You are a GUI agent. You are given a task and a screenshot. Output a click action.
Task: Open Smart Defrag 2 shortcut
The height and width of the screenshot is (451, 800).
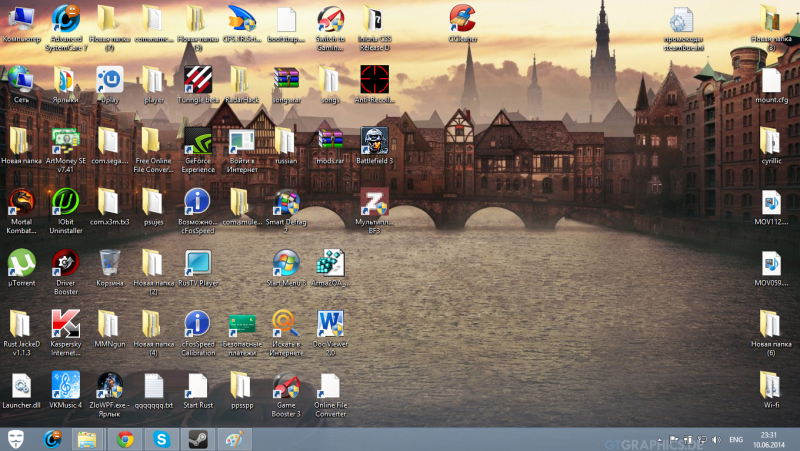(x=286, y=202)
